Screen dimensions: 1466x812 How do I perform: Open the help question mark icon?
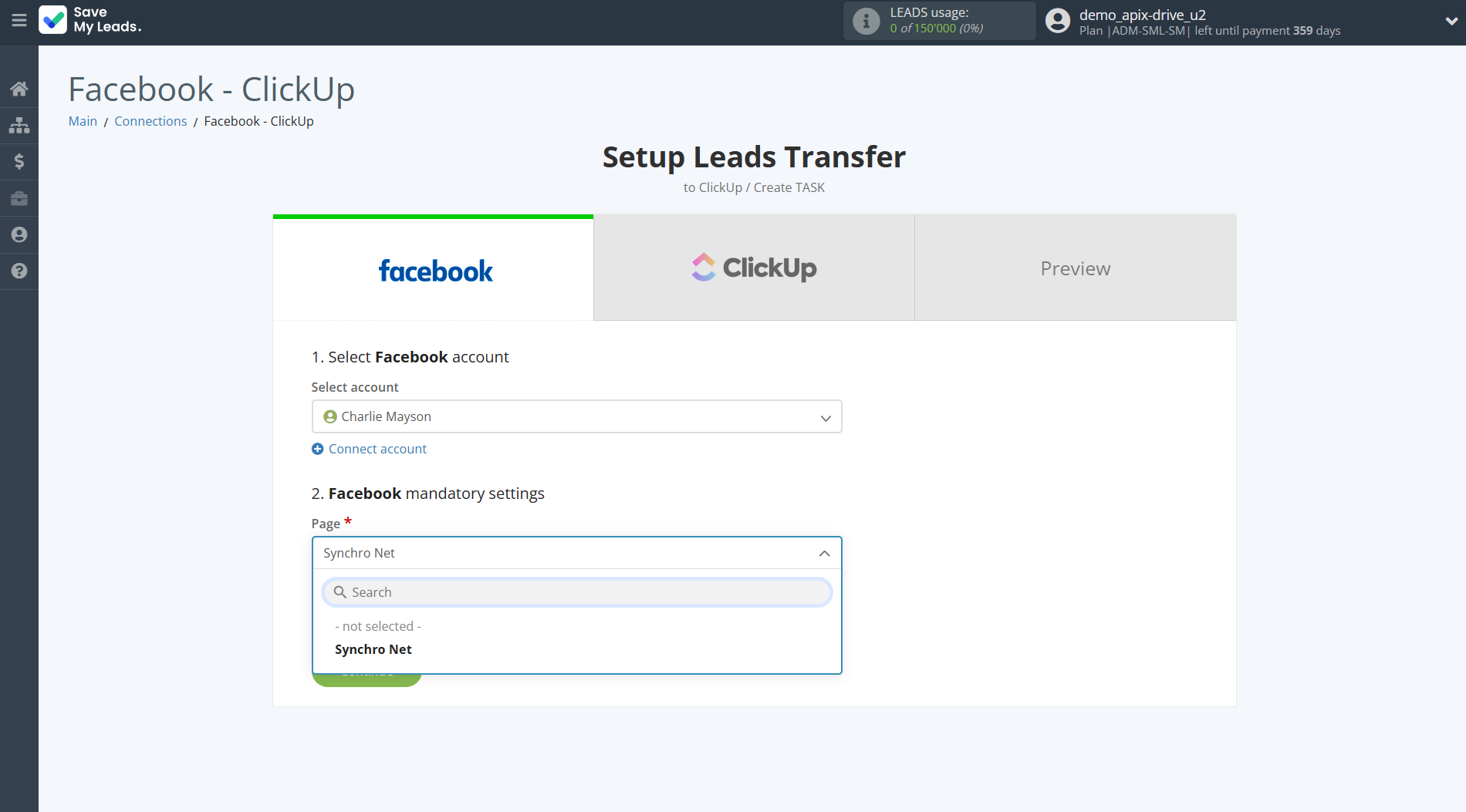tap(19, 271)
